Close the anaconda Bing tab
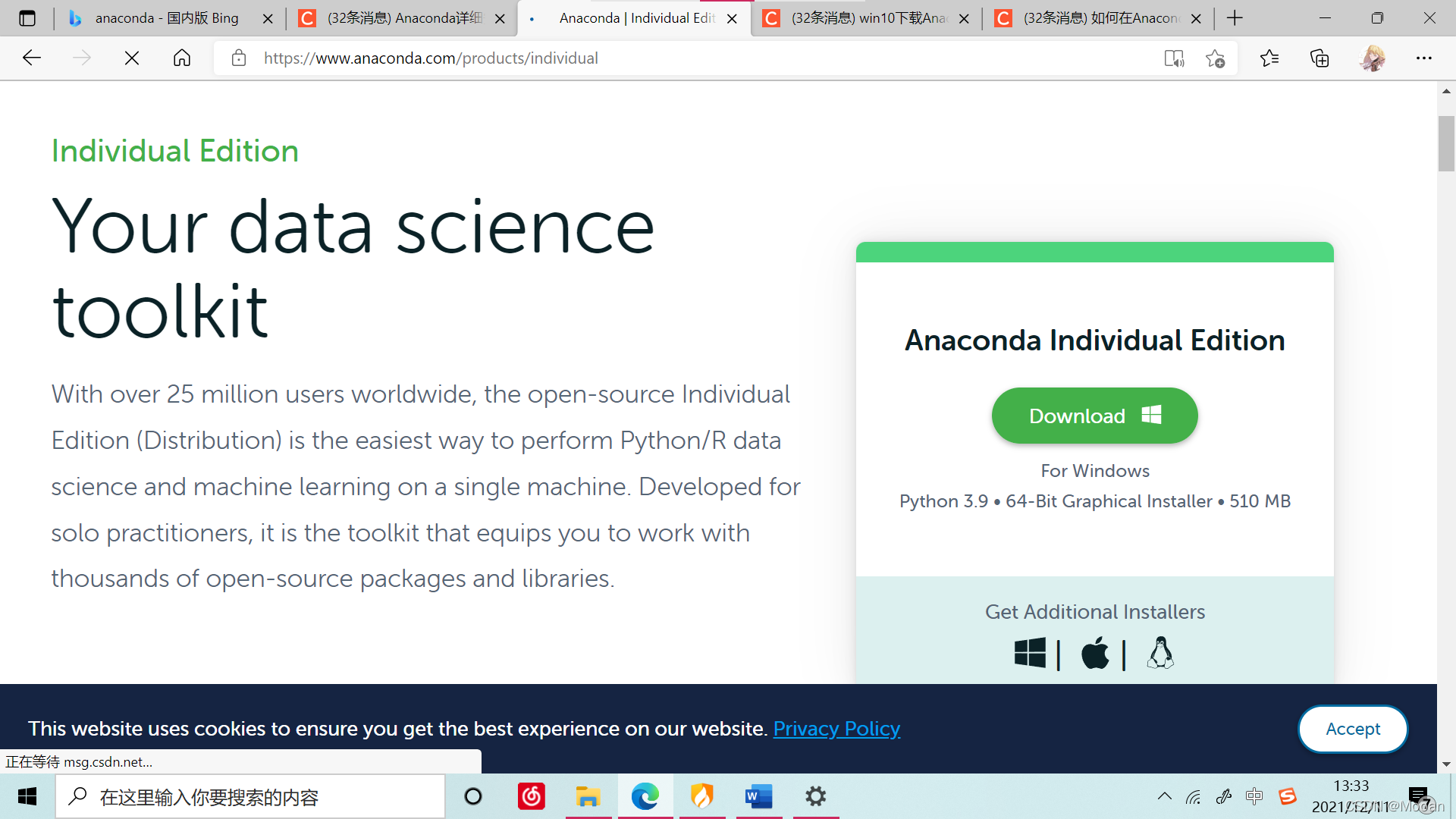 tap(268, 19)
